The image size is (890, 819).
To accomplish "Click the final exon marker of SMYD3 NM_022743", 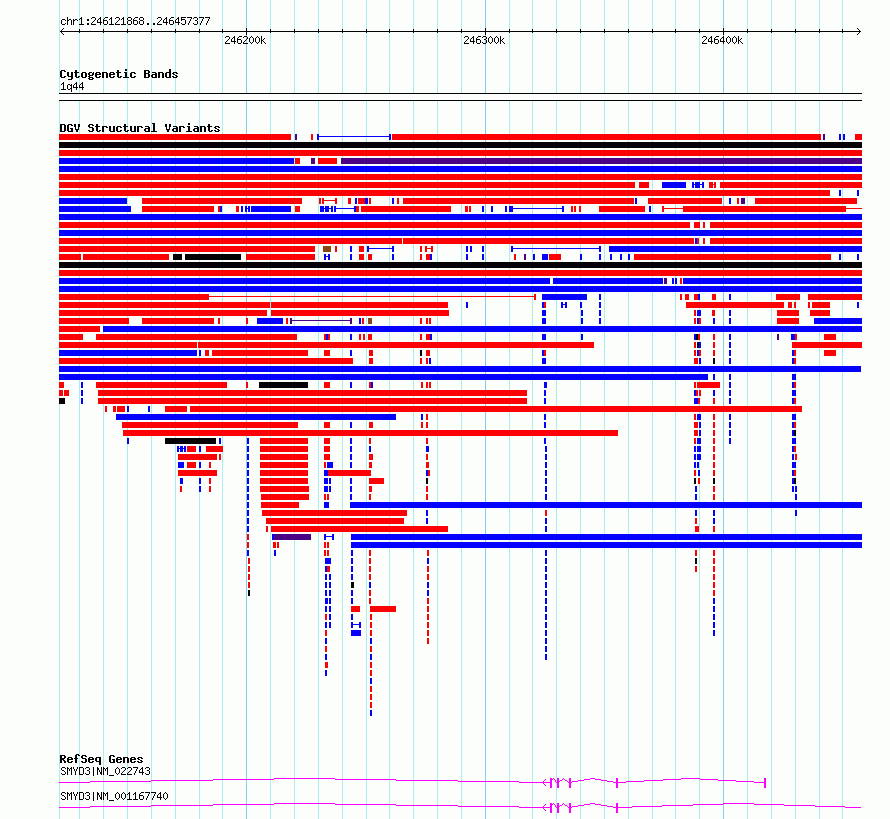I will pos(765,783).
